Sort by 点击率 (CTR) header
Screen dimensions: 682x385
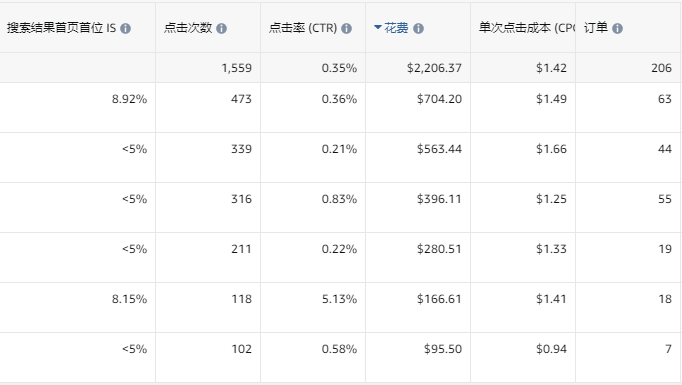click(303, 28)
